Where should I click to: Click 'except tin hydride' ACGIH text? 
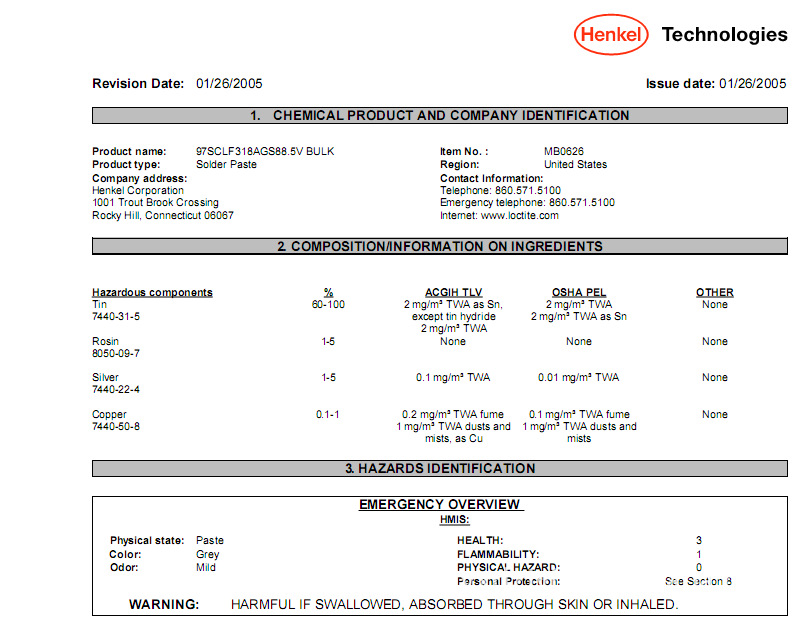tap(453, 316)
